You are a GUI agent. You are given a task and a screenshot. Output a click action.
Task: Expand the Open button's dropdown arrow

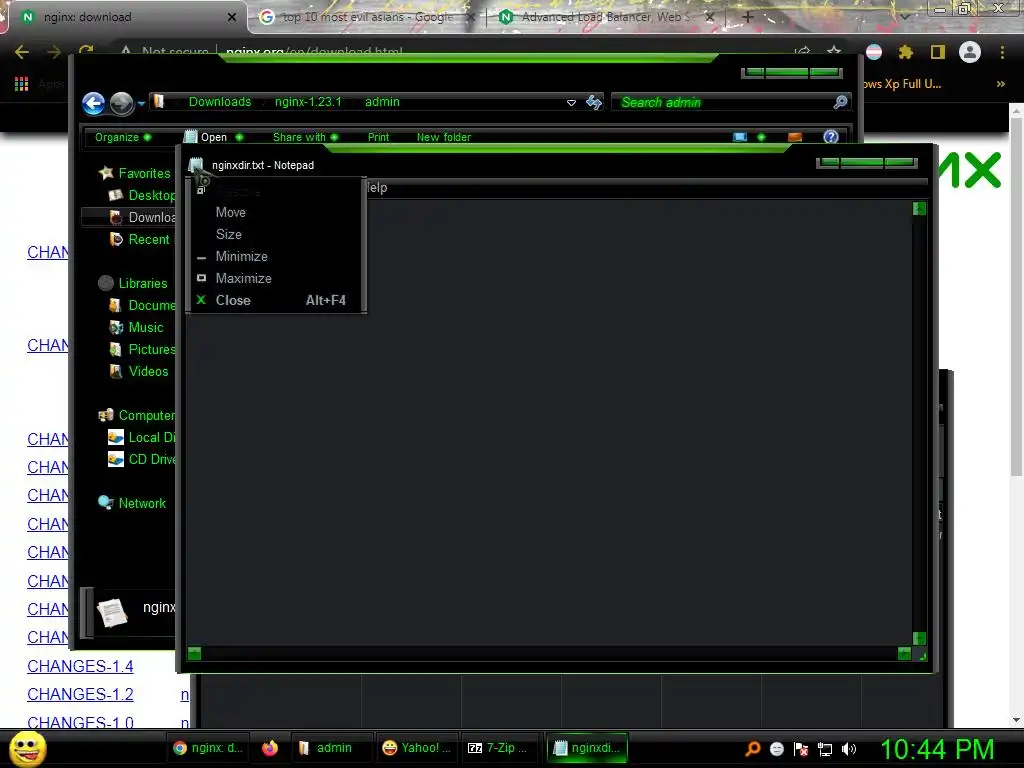(x=239, y=137)
